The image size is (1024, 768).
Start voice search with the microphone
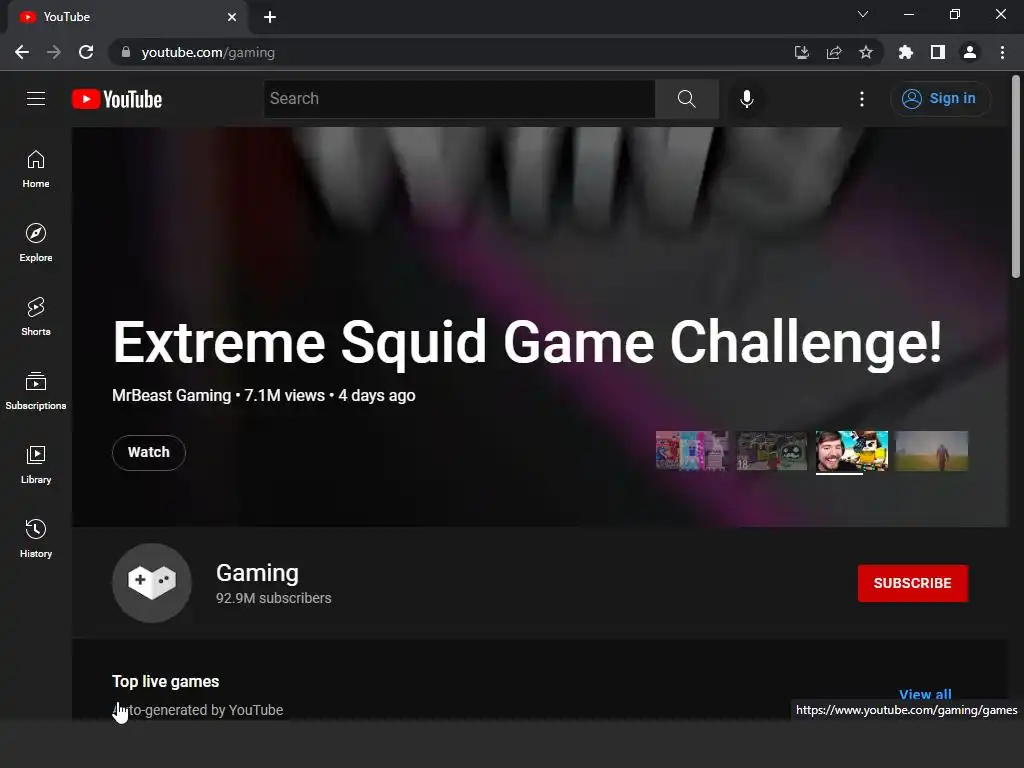(x=746, y=99)
